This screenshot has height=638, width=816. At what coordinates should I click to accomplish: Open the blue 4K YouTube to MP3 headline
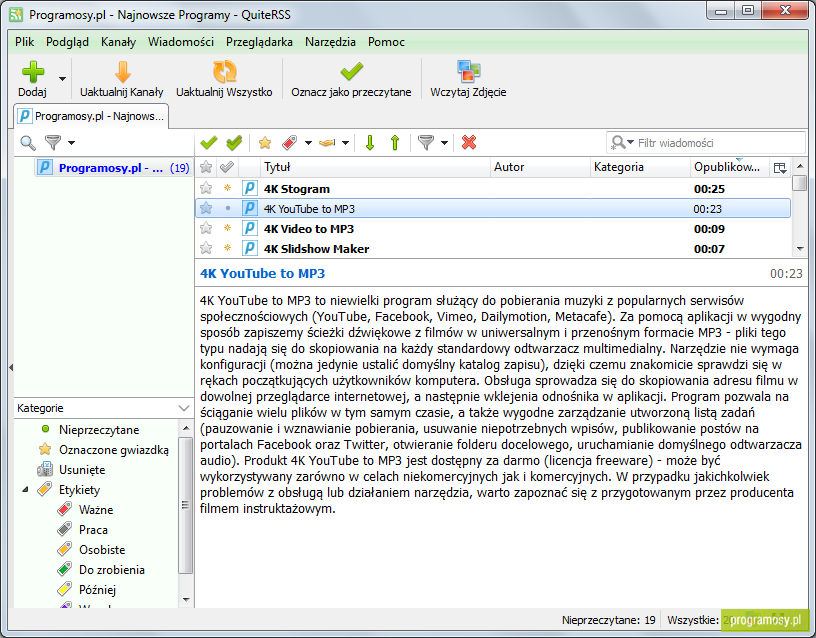pos(262,273)
